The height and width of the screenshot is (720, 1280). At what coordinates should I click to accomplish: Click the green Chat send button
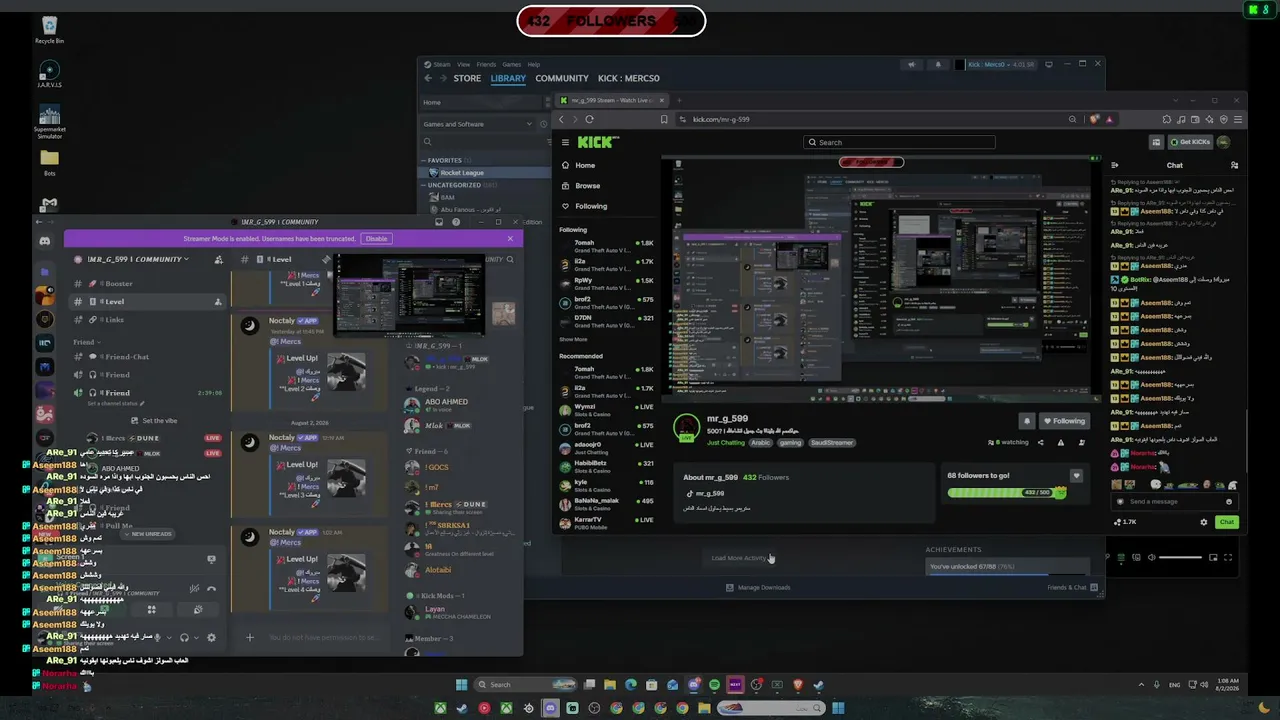click(x=1227, y=522)
